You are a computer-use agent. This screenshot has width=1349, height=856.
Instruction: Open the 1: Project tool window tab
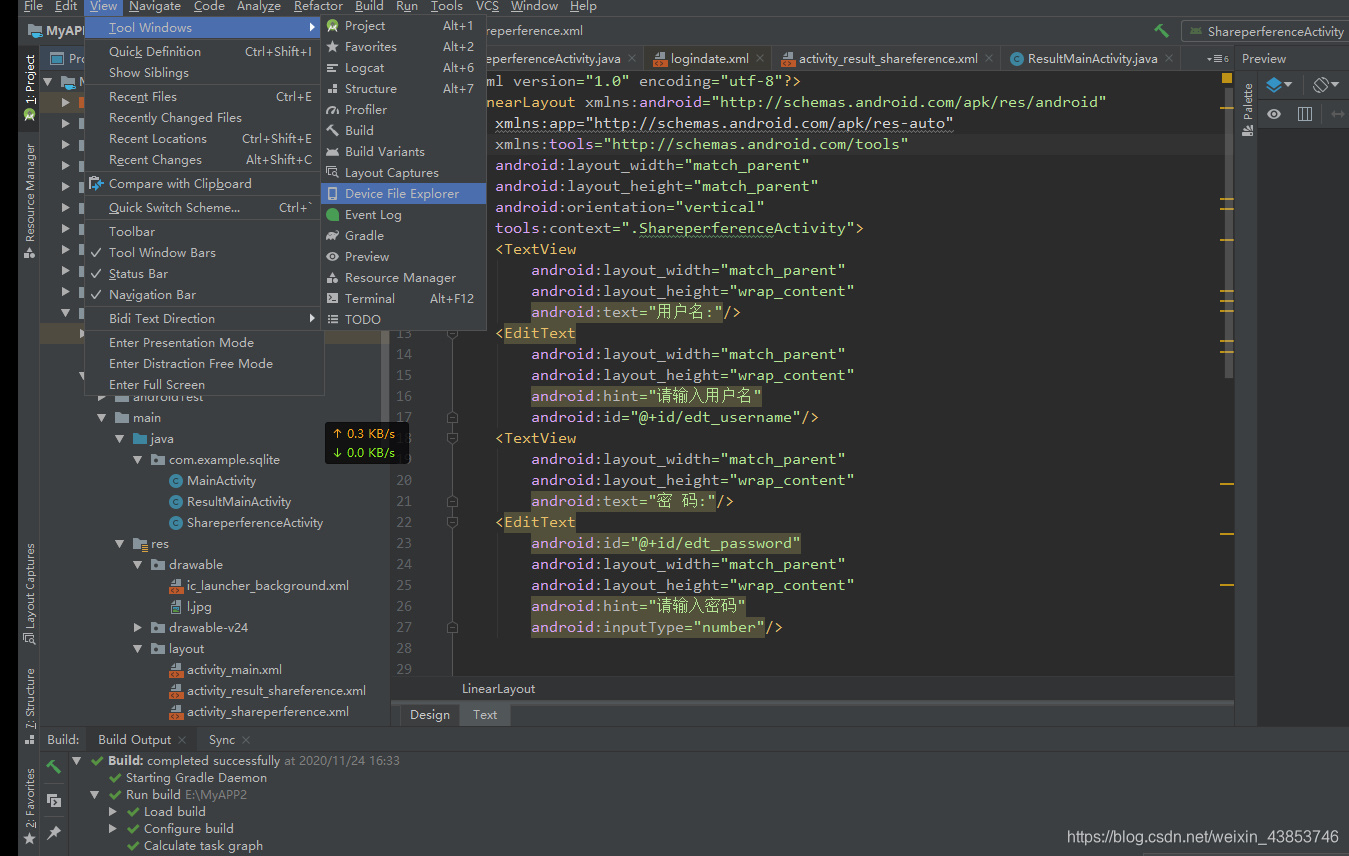tap(30, 88)
